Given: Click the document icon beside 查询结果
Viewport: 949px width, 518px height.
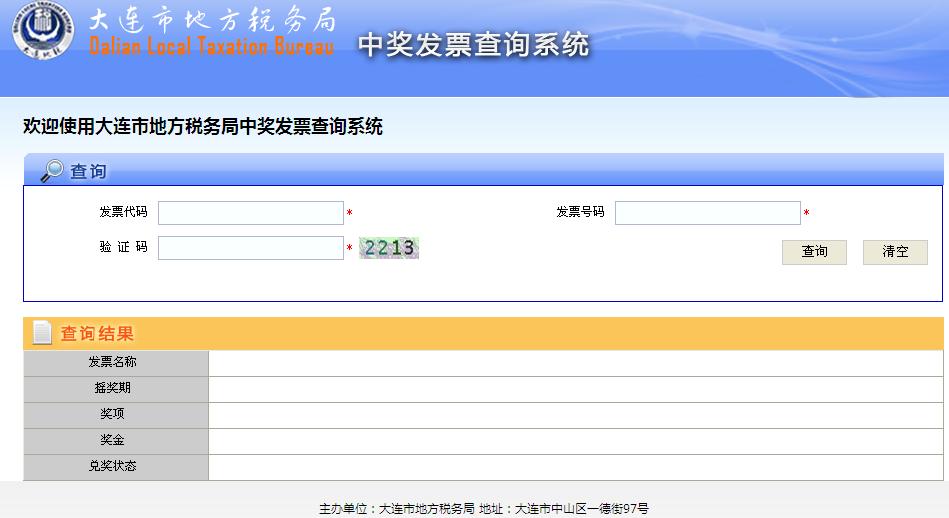Looking at the screenshot, I should click(42, 333).
